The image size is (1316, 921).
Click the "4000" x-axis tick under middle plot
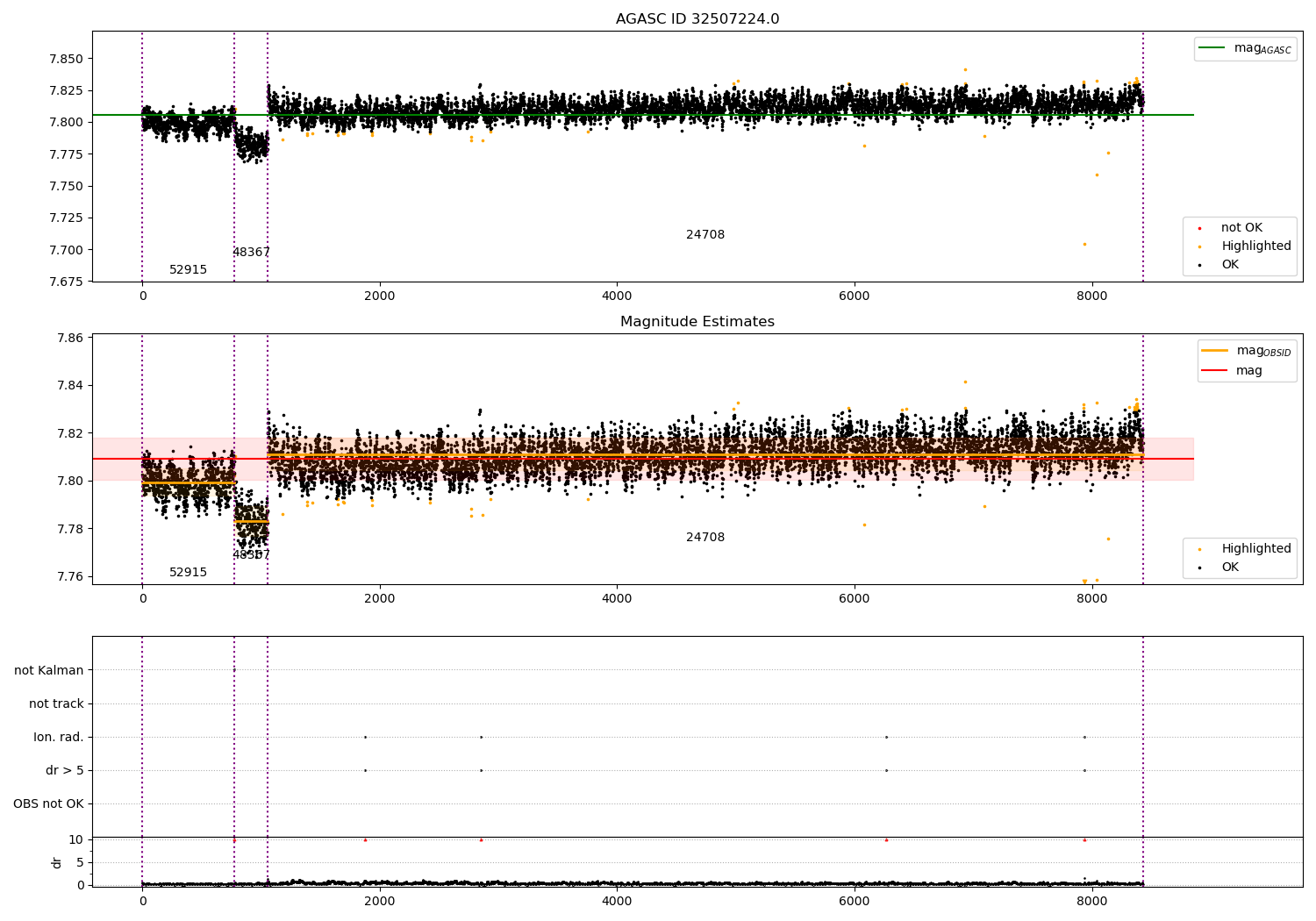617,599
